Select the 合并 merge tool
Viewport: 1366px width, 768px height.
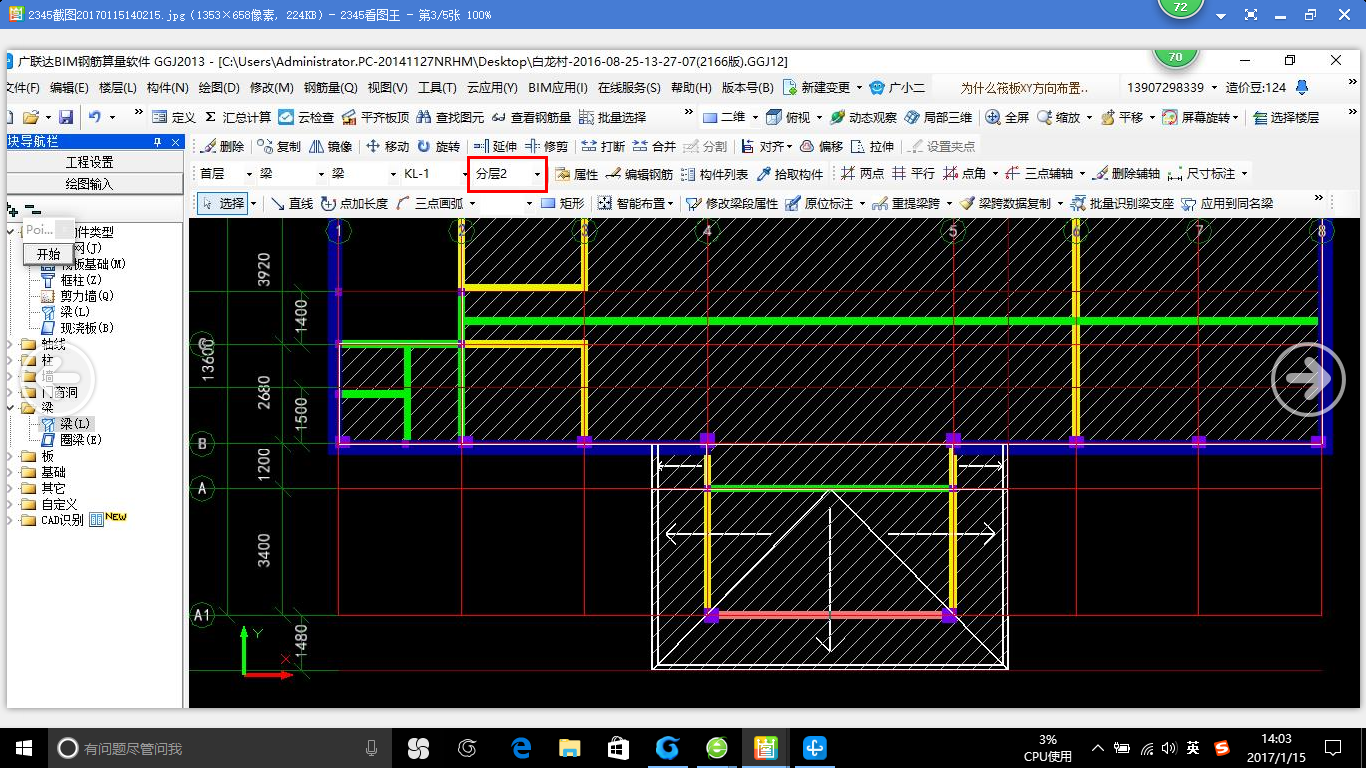click(655, 146)
